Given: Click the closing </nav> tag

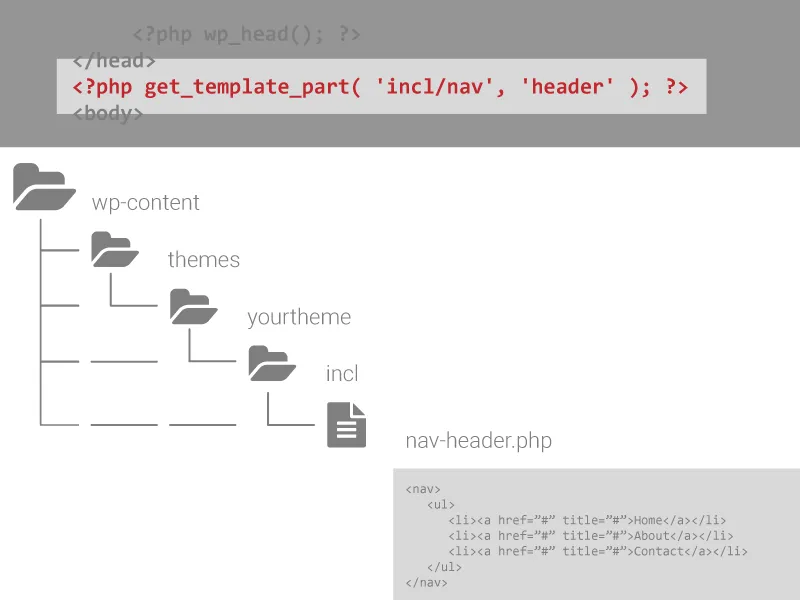Looking at the screenshot, I should (x=427, y=583).
